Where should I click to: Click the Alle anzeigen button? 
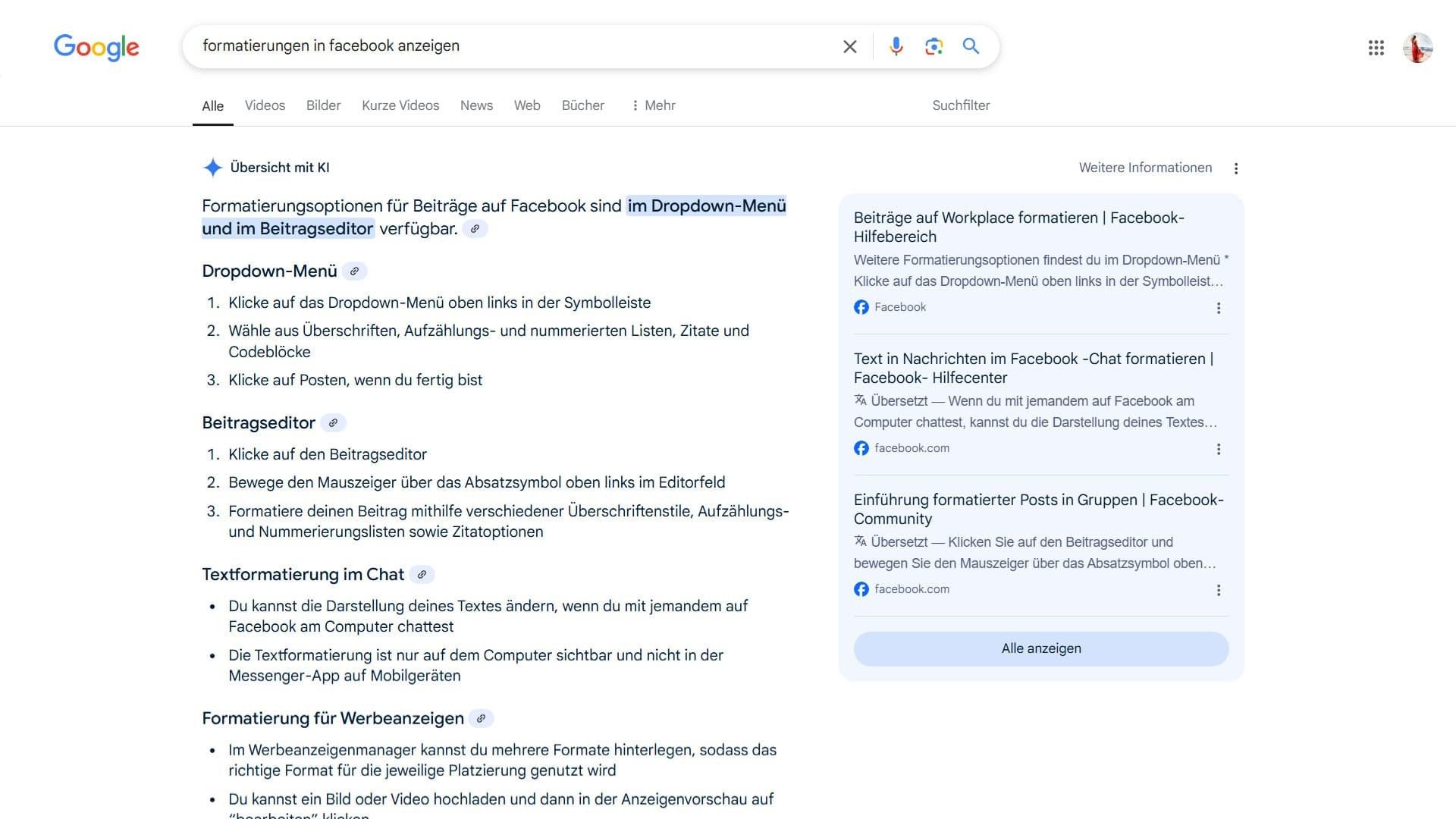pyautogui.click(x=1040, y=648)
